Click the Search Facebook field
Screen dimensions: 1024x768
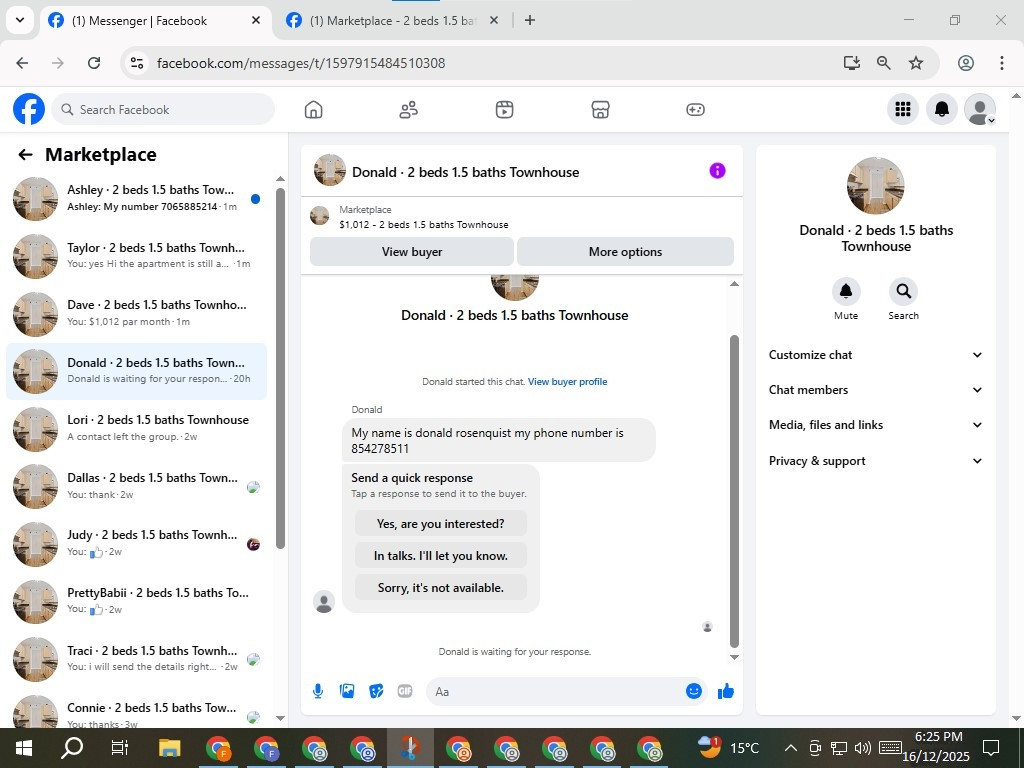(x=163, y=109)
